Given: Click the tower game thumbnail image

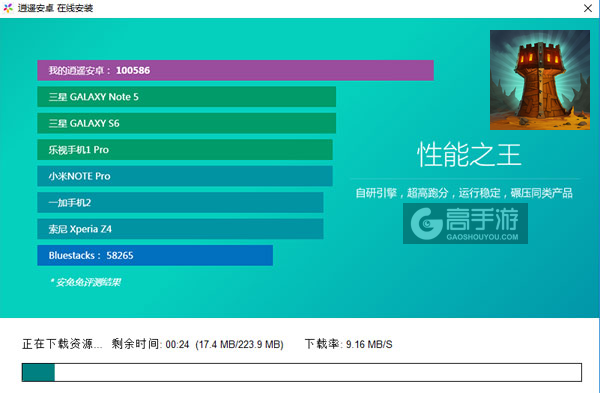Looking at the screenshot, I should [540, 80].
